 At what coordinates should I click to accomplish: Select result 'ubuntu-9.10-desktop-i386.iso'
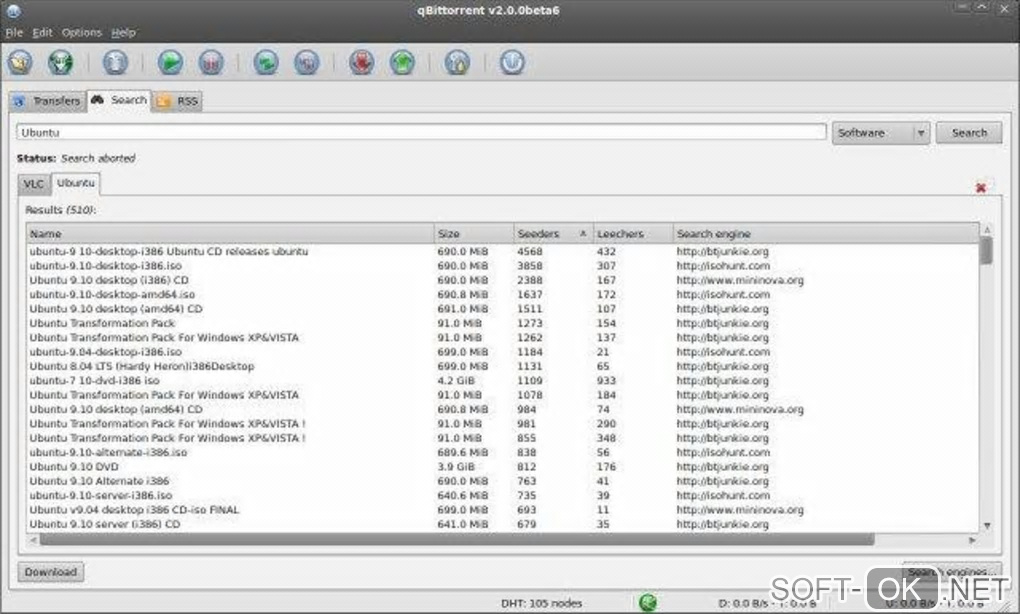(x=502, y=265)
